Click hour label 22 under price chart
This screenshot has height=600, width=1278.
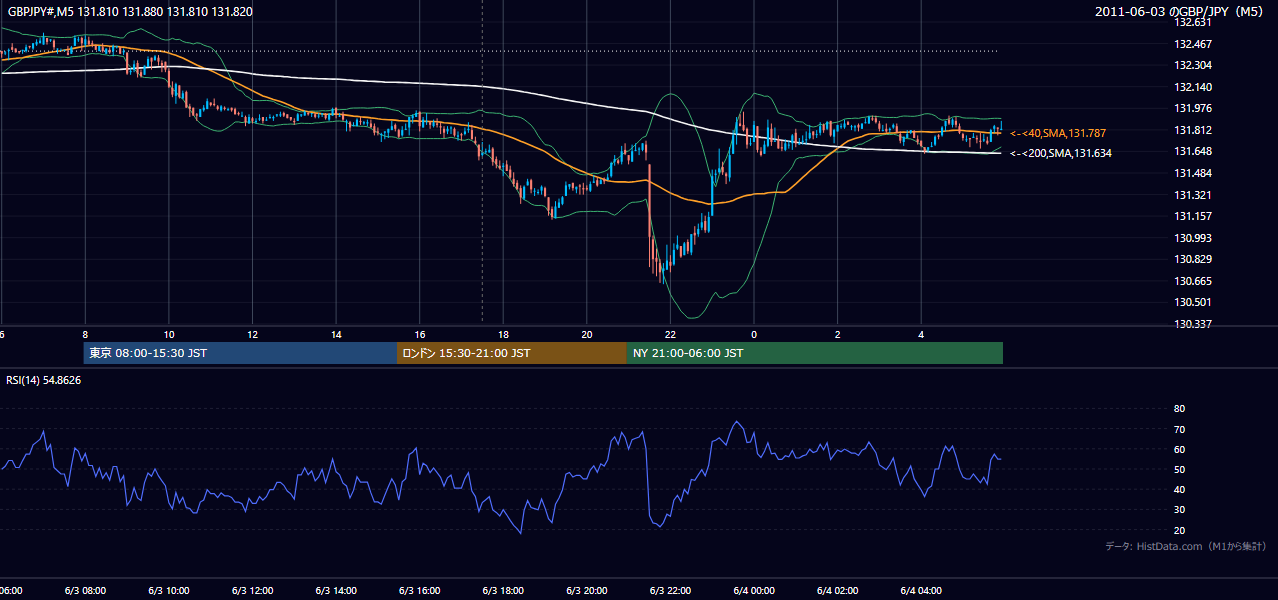670,335
